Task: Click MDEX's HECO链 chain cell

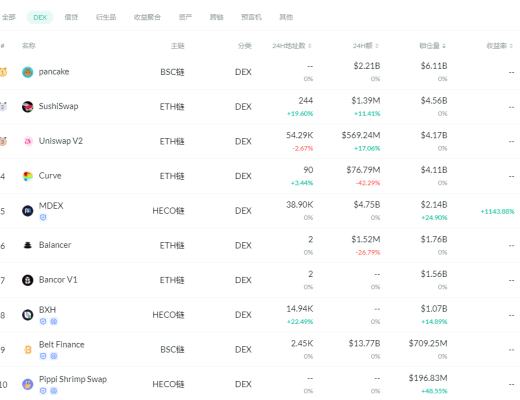Action: [168, 211]
